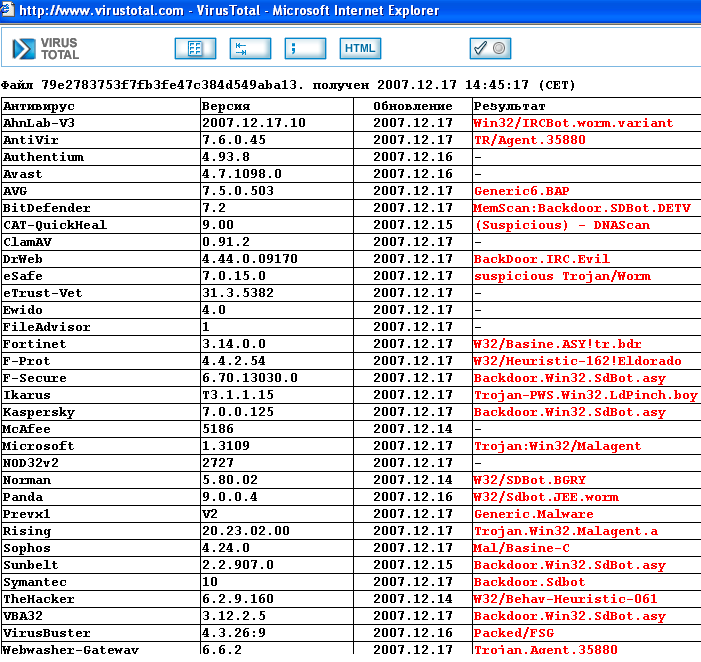Click McAfee version 5186

[x=218, y=429]
